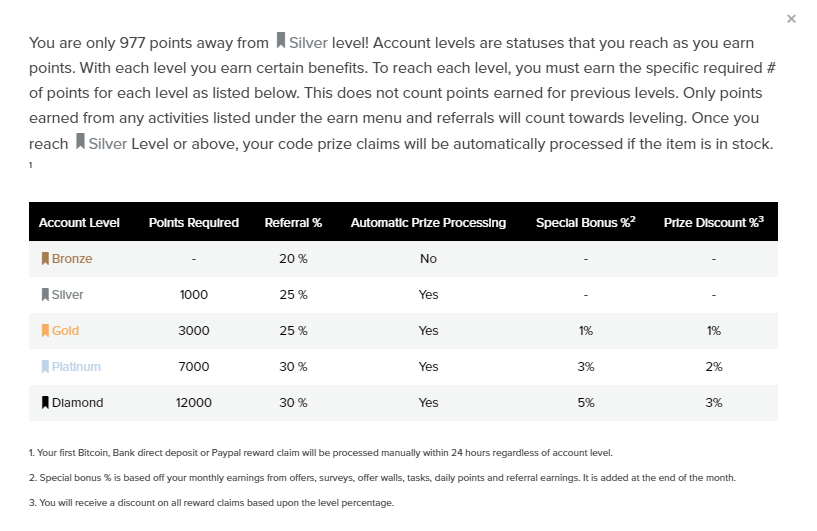Click the "Special Bonus %" column header
Image resolution: width=817 pixels, height=531 pixels.
click(x=585, y=223)
